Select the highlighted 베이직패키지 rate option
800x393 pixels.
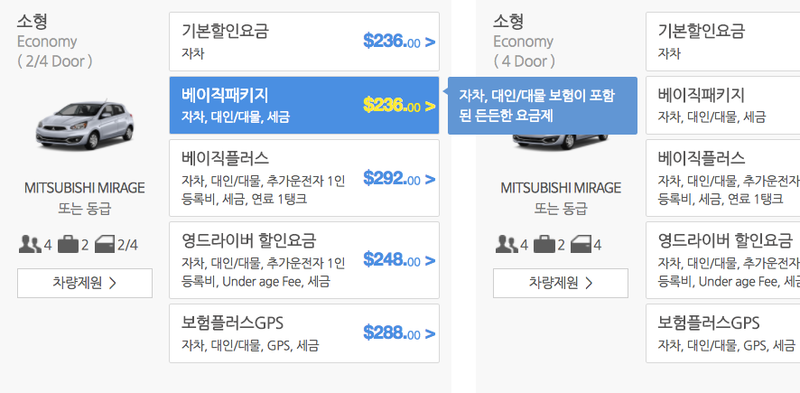tap(304, 105)
